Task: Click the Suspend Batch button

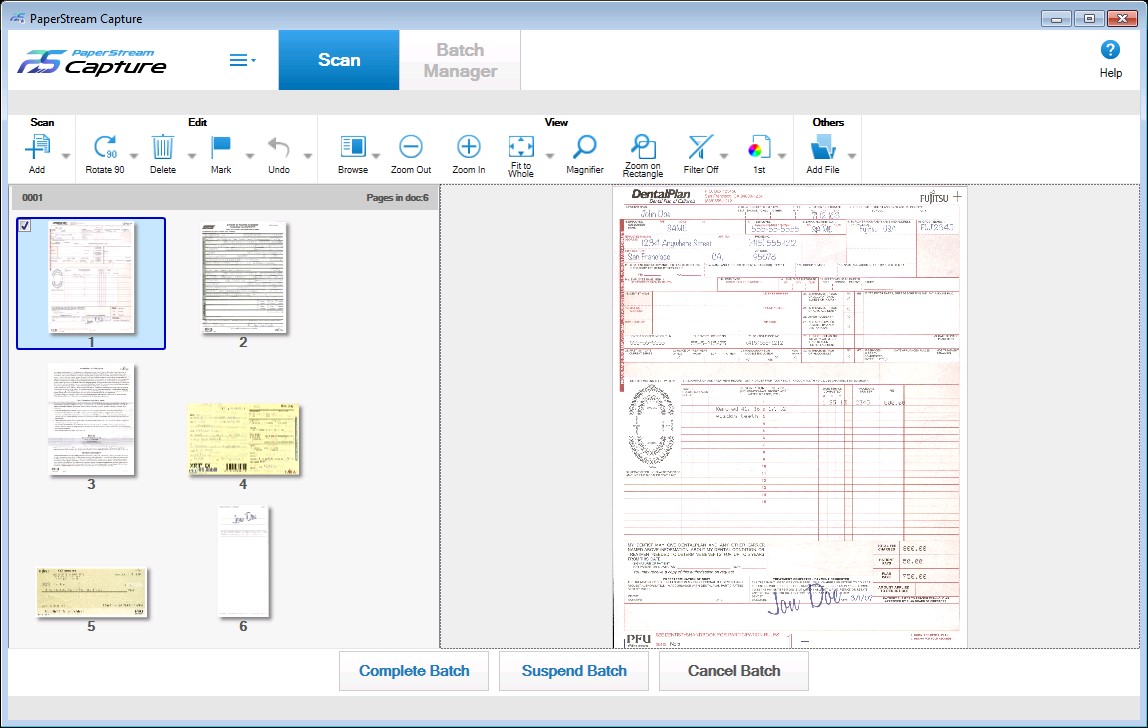Action: pos(574,671)
